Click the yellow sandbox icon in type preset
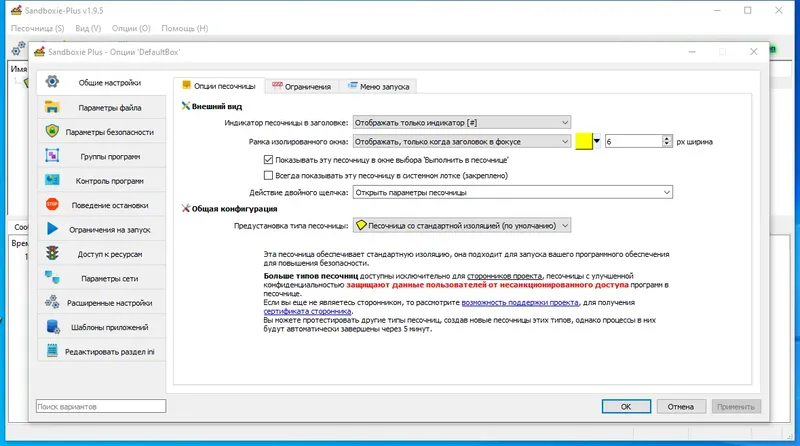Viewport: 800px width, 446px height. tap(361, 225)
